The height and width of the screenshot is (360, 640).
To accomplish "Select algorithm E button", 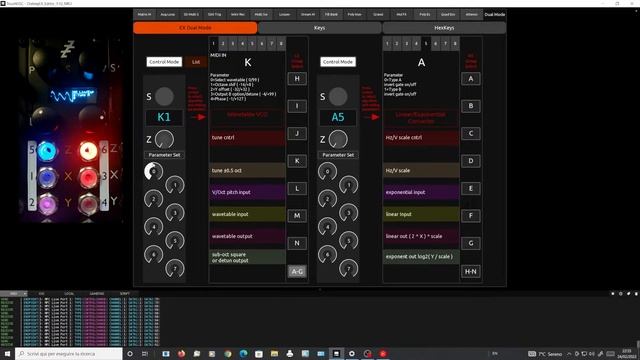I will [x=471, y=188].
